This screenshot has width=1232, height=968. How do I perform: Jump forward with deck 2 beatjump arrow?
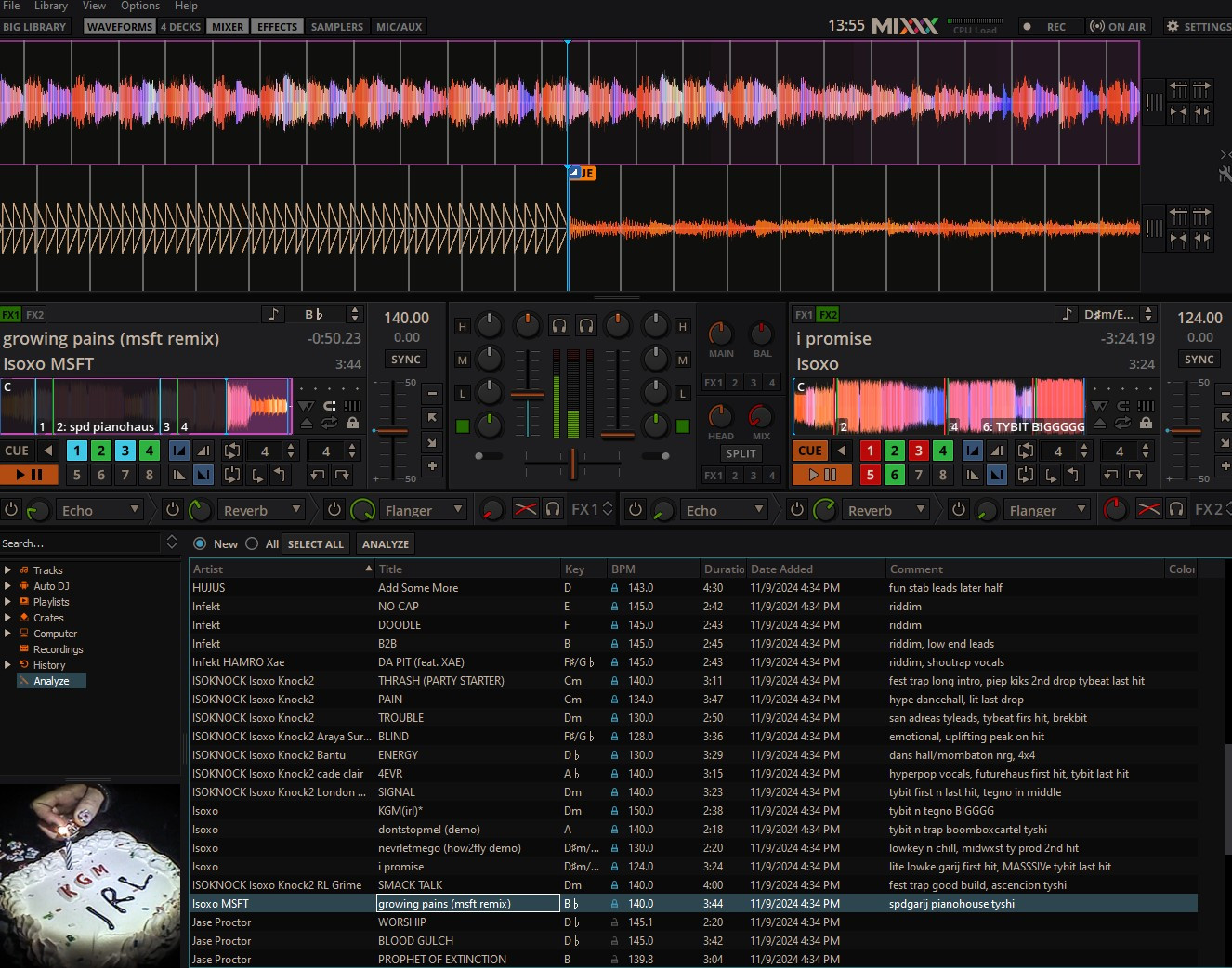(1135, 475)
